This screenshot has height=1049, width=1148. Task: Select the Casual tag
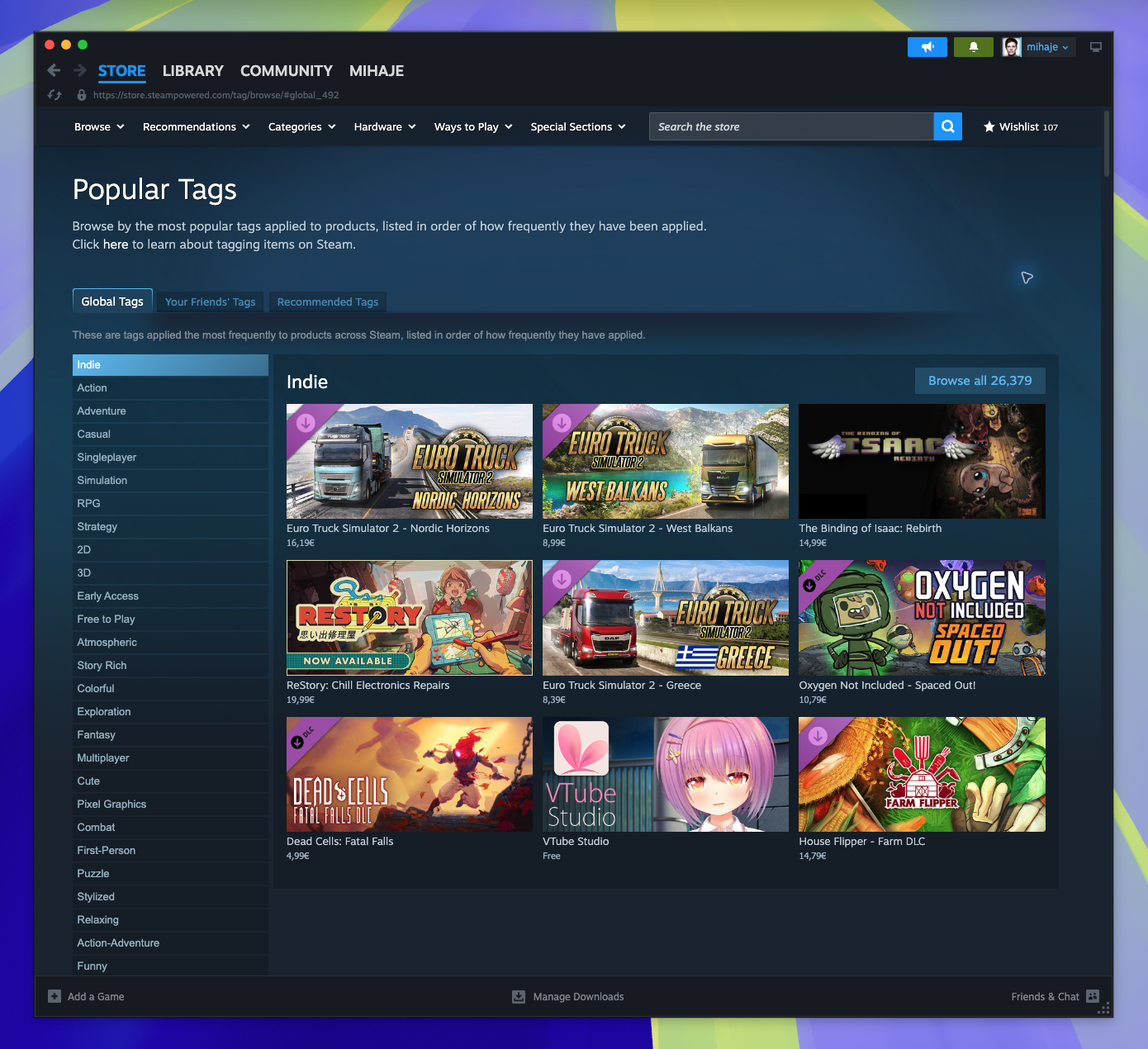pyautogui.click(x=170, y=434)
